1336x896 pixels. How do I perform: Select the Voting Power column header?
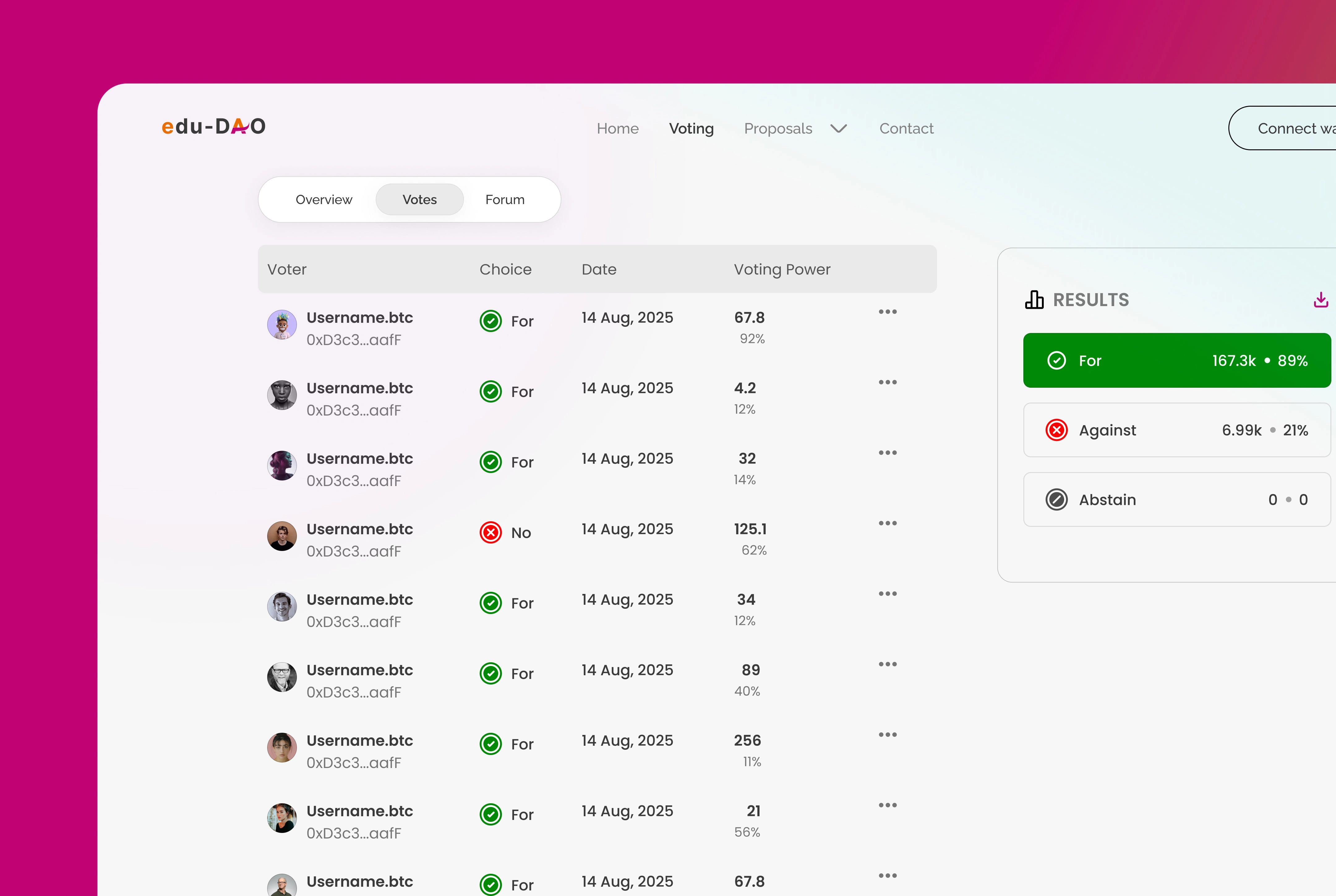(x=782, y=269)
